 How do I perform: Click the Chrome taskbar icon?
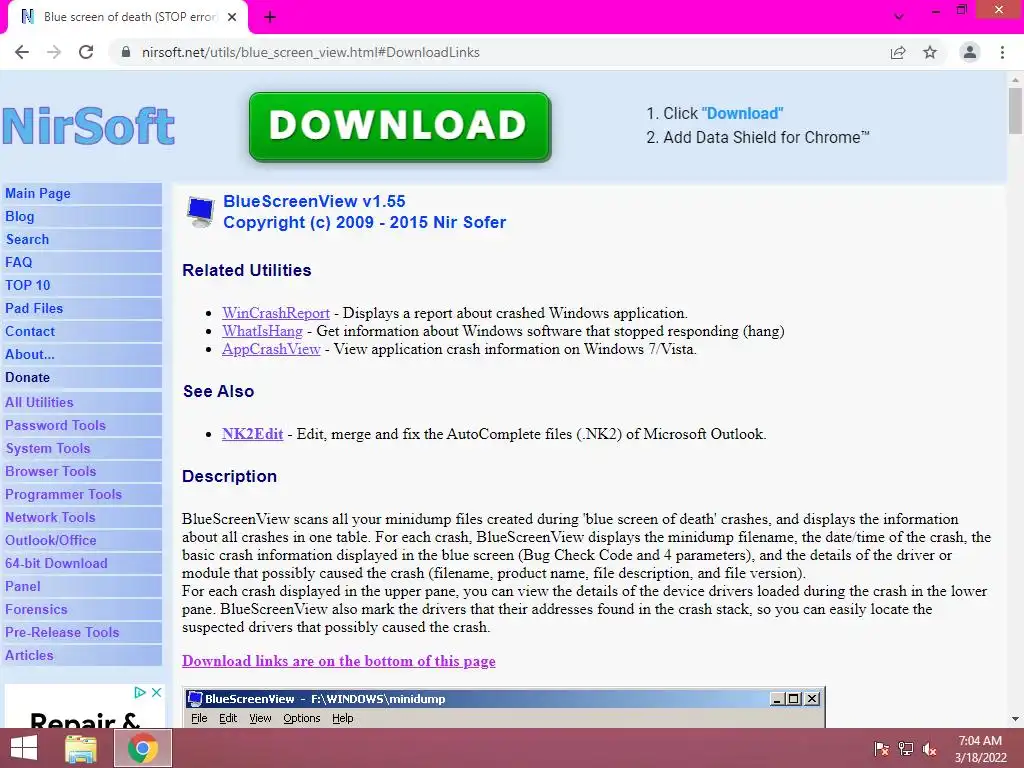(142, 748)
